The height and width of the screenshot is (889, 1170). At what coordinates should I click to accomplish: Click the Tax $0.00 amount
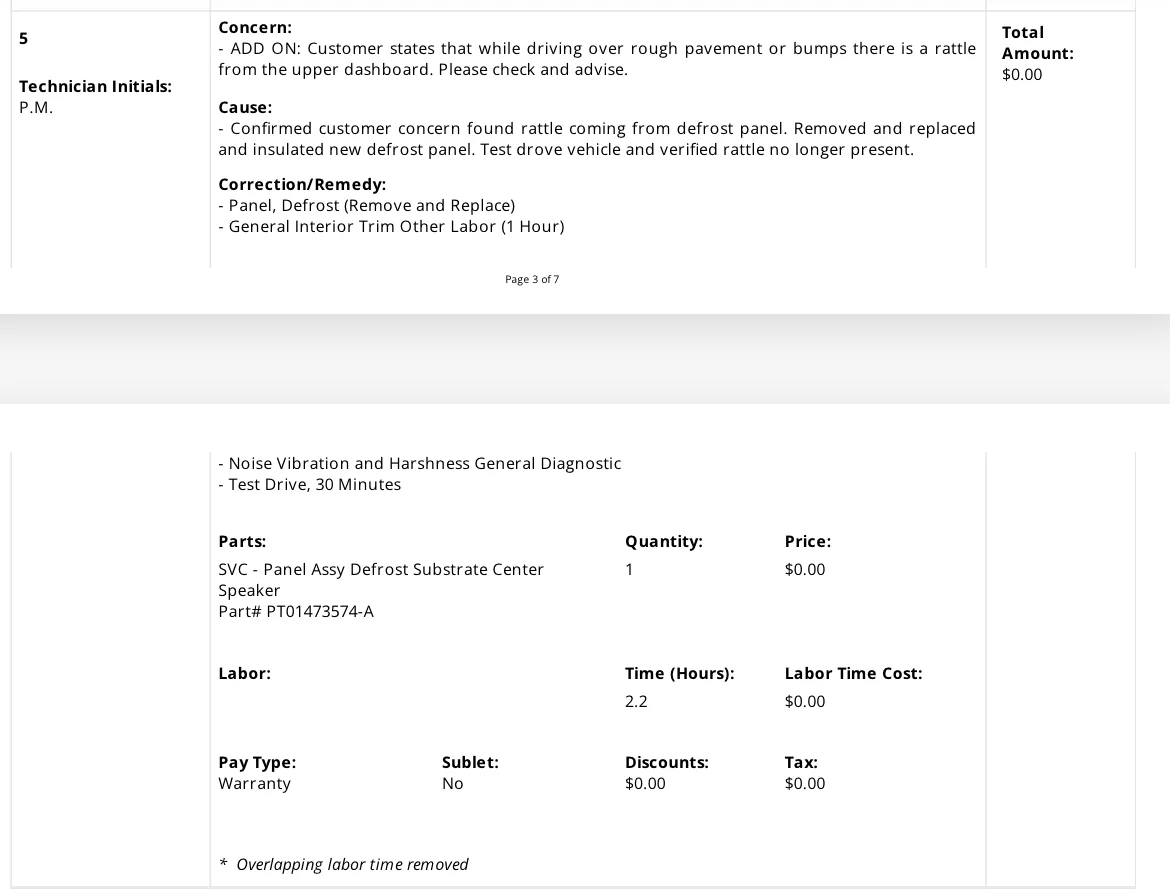pos(804,784)
